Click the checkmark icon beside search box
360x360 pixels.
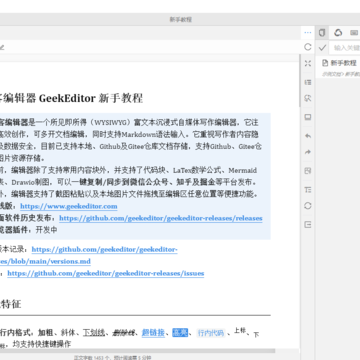pyautogui.click(x=322, y=48)
